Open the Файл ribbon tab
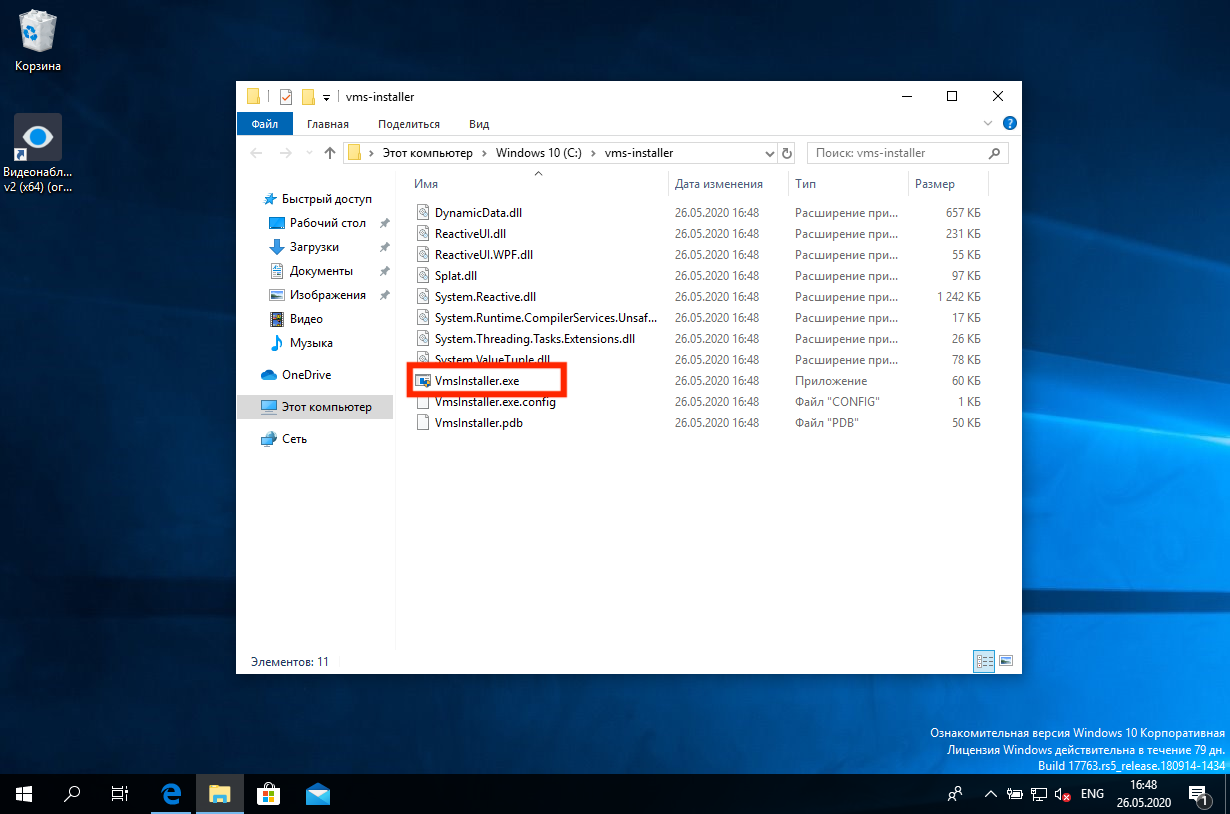 pyautogui.click(x=265, y=124)
